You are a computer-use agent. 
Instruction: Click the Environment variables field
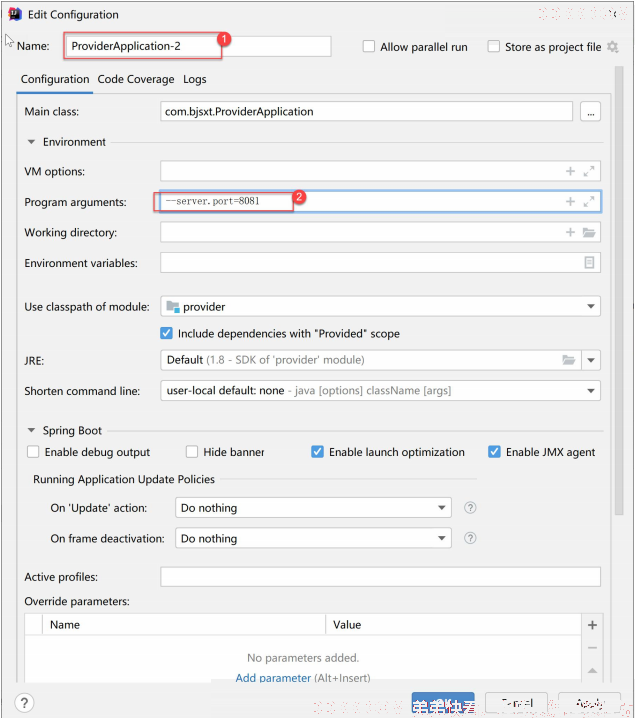coord(380,262)
